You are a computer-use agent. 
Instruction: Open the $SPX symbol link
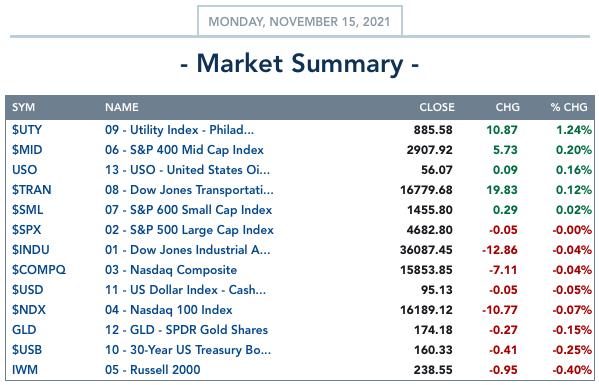[x=26, y=230]
